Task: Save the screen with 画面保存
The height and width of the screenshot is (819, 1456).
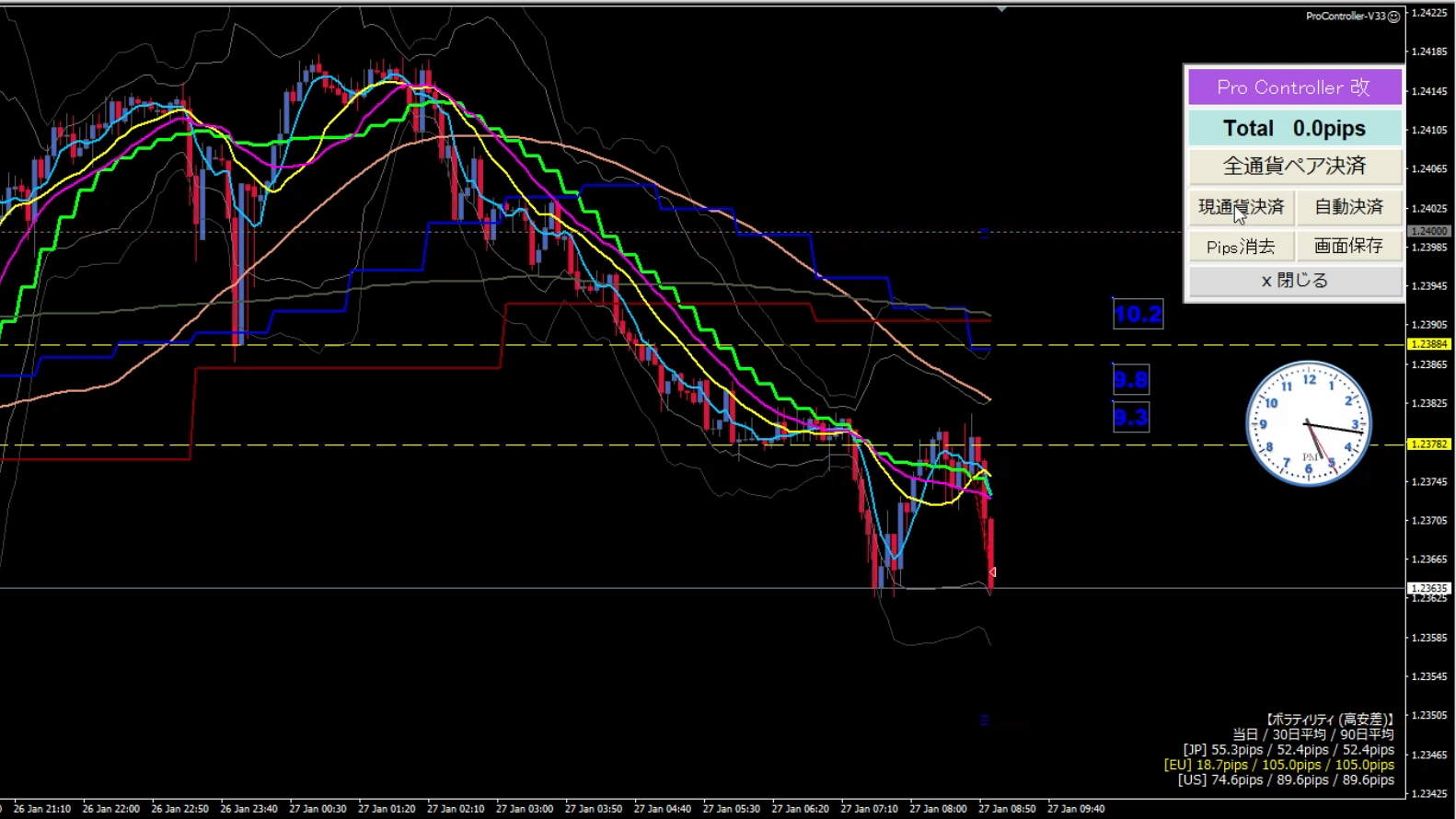Action: 1349,247
